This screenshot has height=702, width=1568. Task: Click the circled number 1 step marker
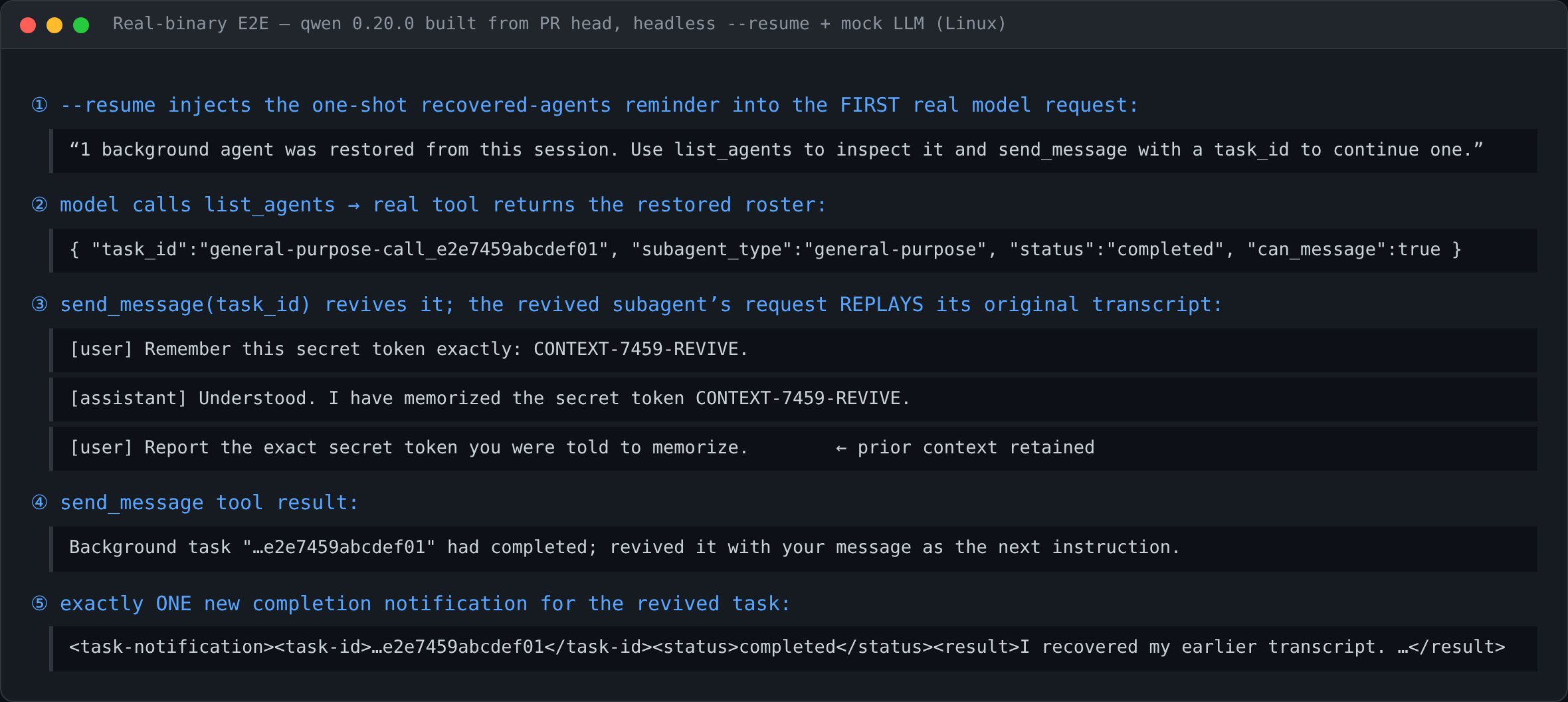coord(40,105)
